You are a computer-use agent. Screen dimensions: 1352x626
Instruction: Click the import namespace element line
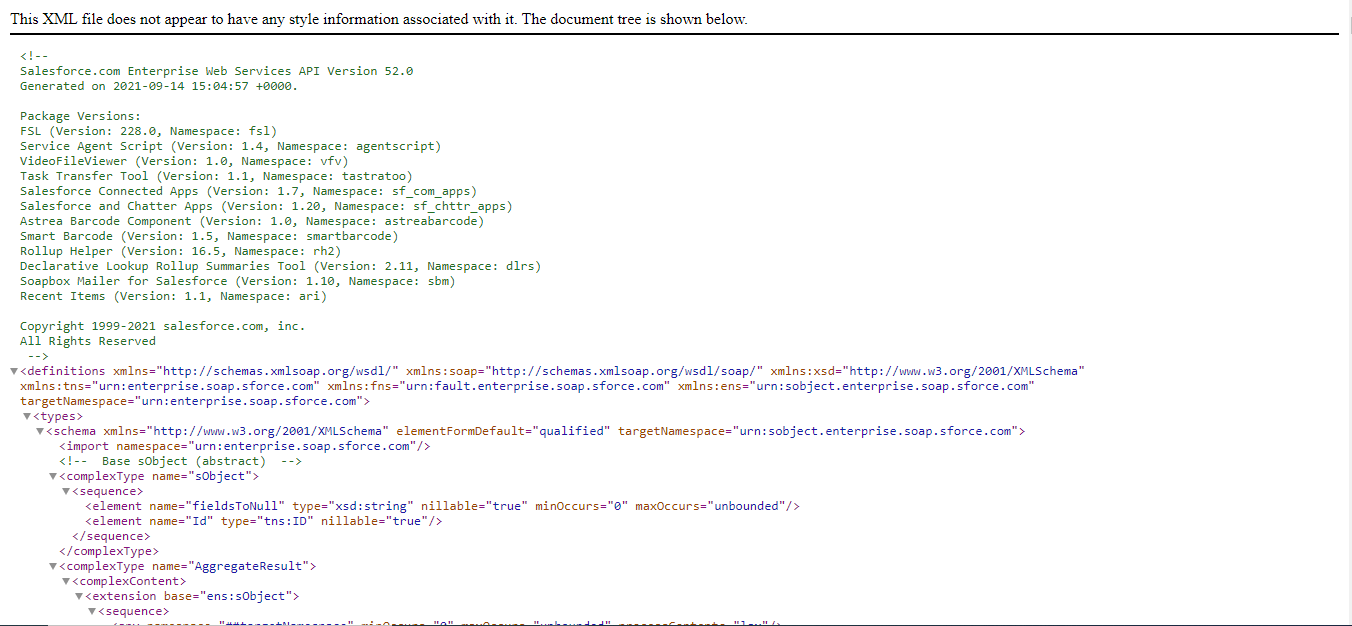245,446
